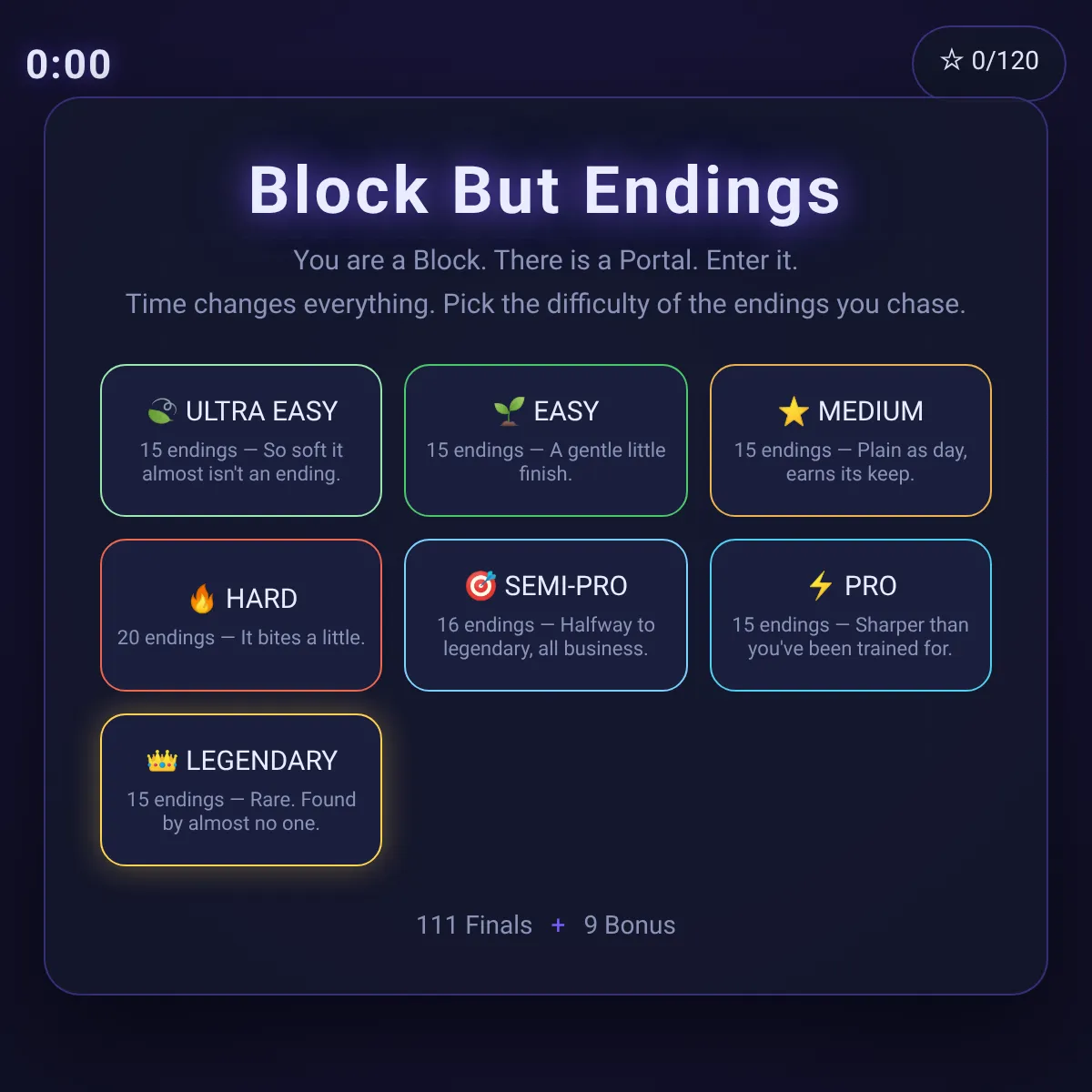The image size is (1092, 1092).
Task: Click the 9 Bonus label
Action: 630,925
